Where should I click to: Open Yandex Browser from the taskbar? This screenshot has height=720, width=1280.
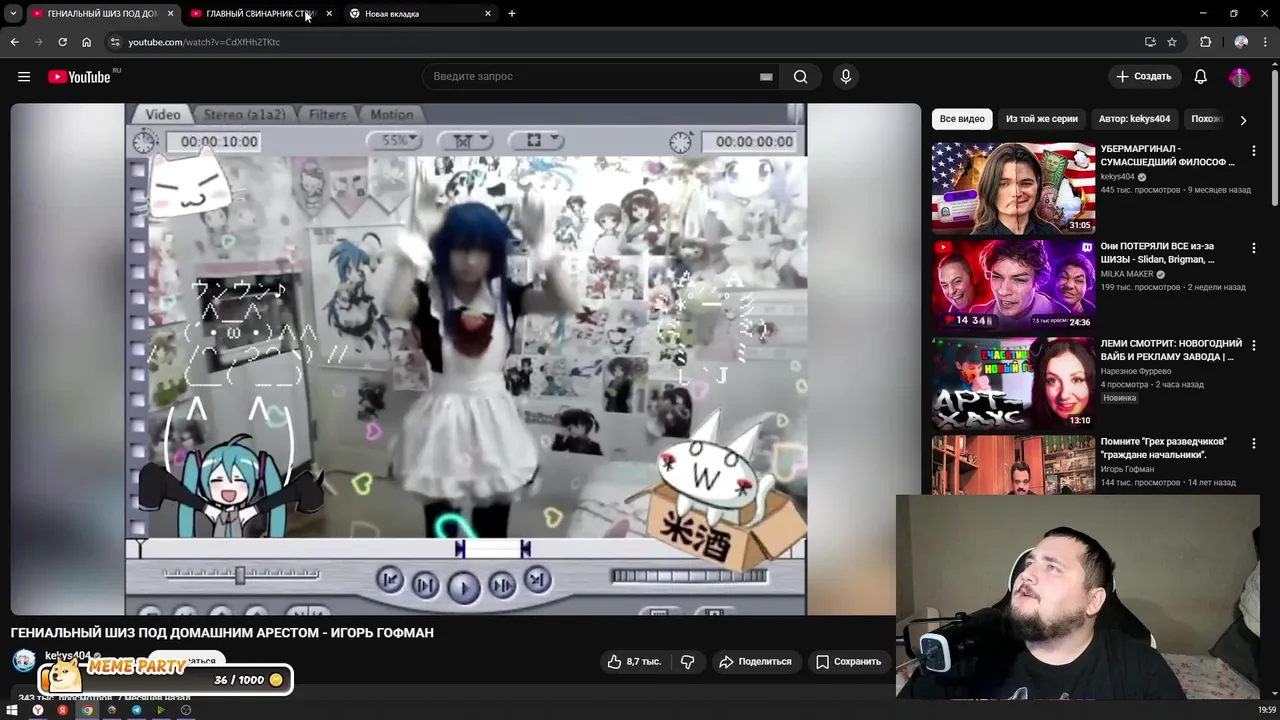[38, 710]
